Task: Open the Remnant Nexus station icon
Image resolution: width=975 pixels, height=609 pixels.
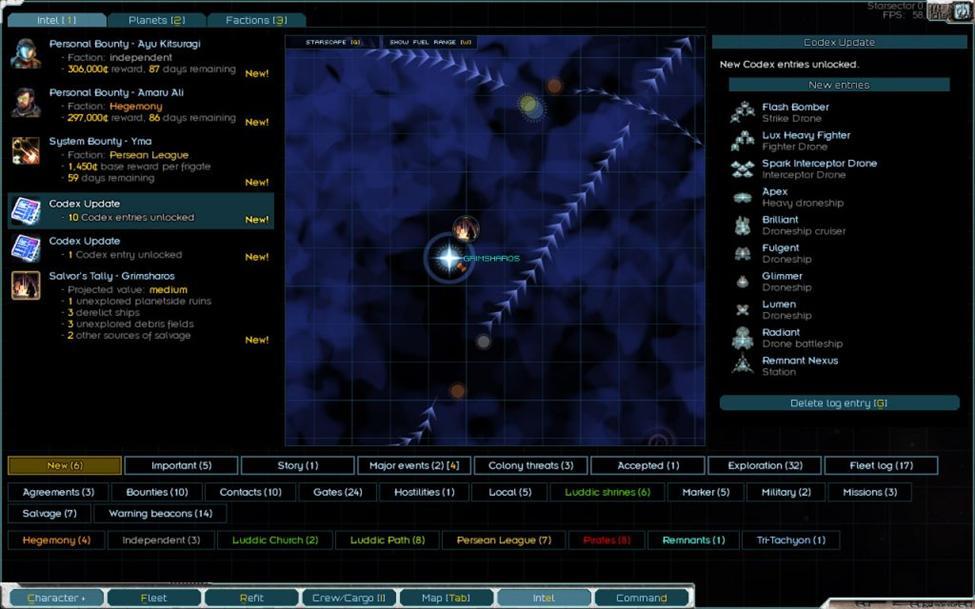Action: pyautogui.click(x=742, y=366)
